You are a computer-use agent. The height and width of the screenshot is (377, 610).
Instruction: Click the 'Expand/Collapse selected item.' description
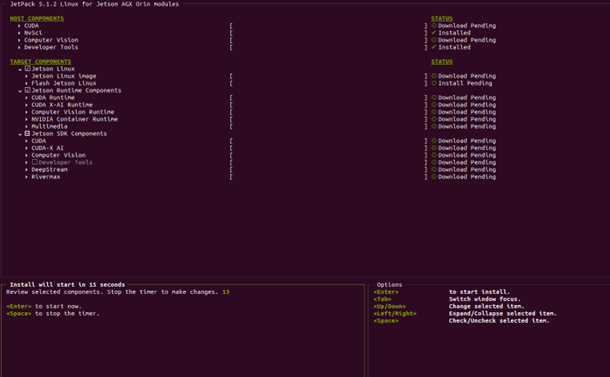503,314
